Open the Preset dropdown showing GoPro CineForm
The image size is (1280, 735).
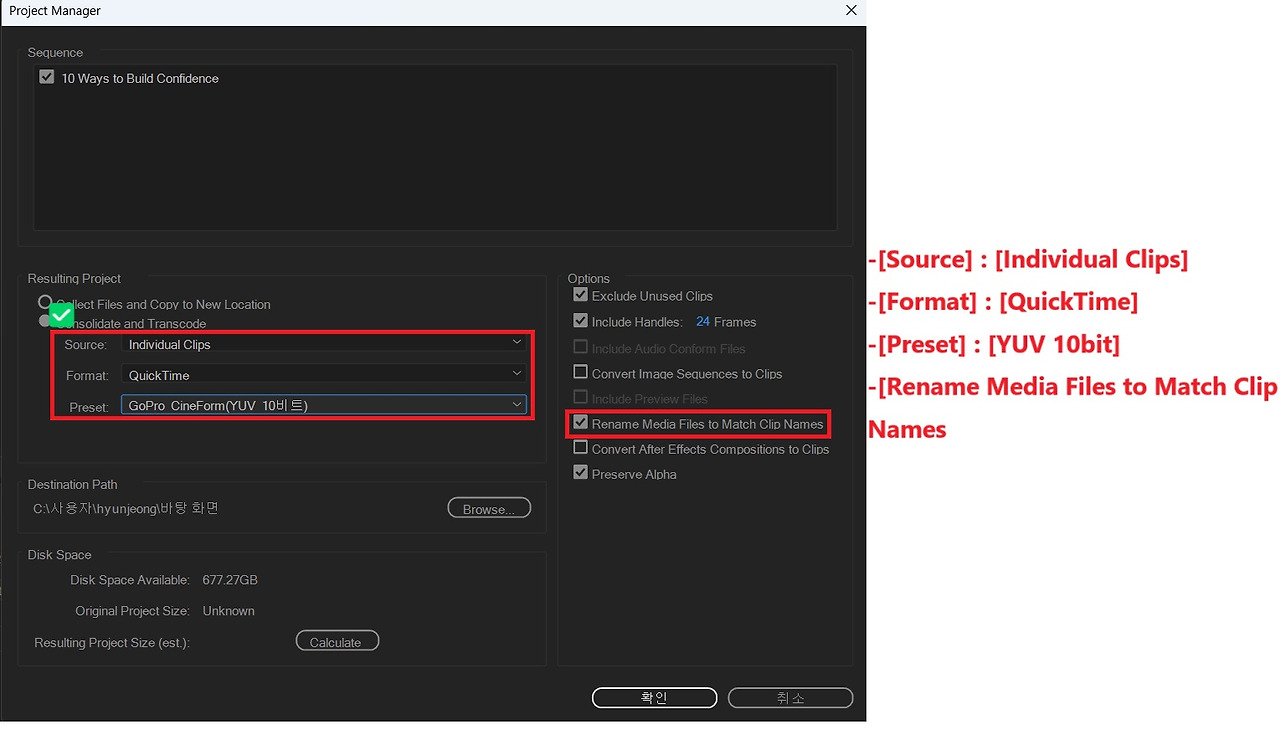pyautogui.click(x=324, y=405)
